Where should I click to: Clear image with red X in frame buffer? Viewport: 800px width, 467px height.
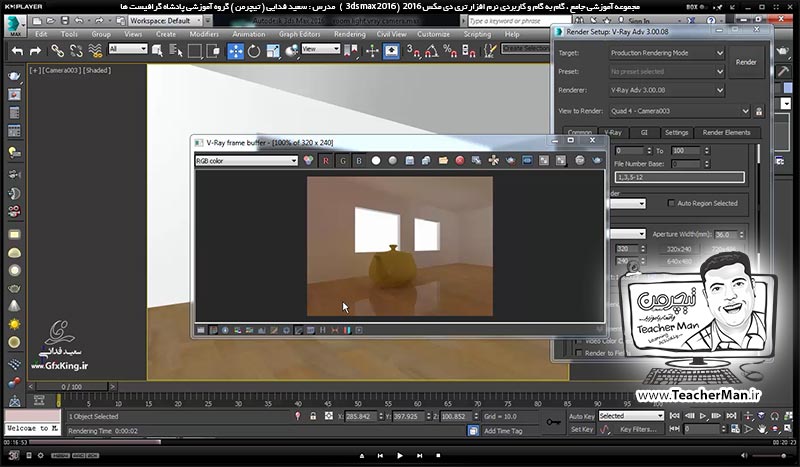click(x=460, y=160)
